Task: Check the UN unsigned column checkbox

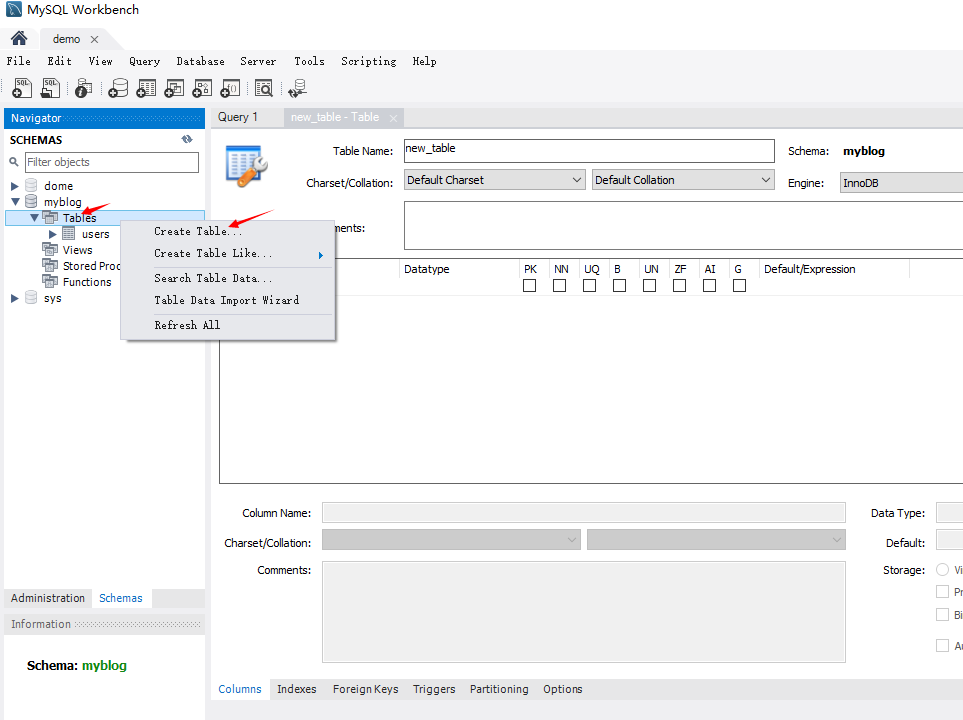Action: click(x=649, y=286)
